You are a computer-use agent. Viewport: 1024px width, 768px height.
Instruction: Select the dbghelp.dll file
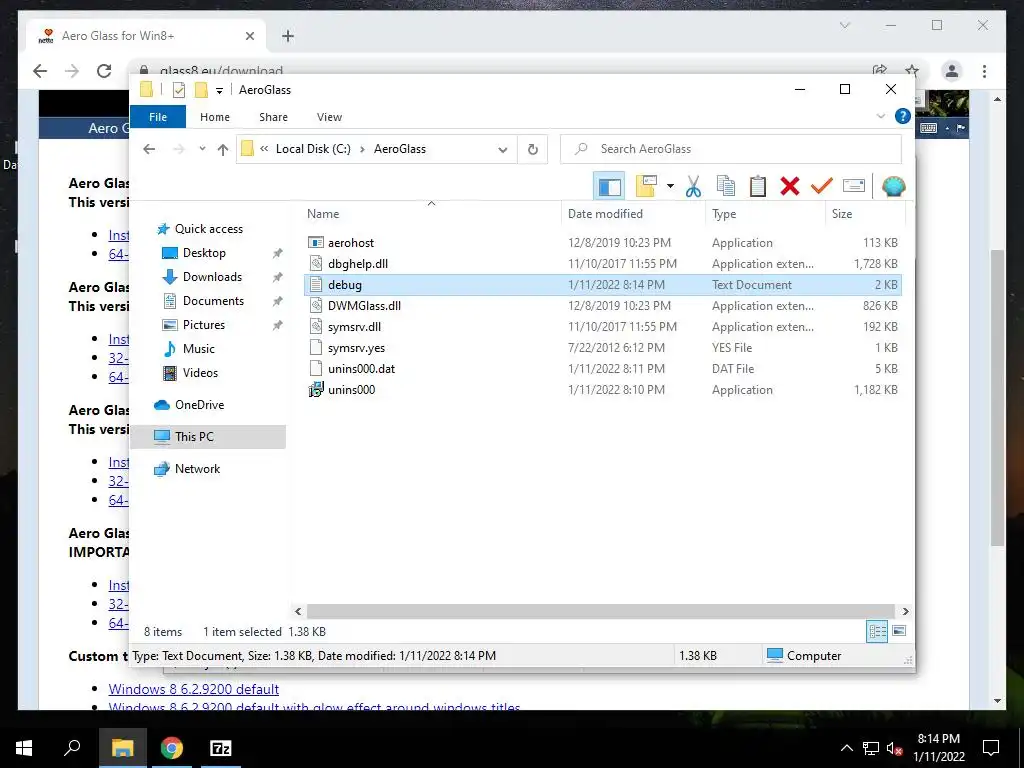click(602, 264)
